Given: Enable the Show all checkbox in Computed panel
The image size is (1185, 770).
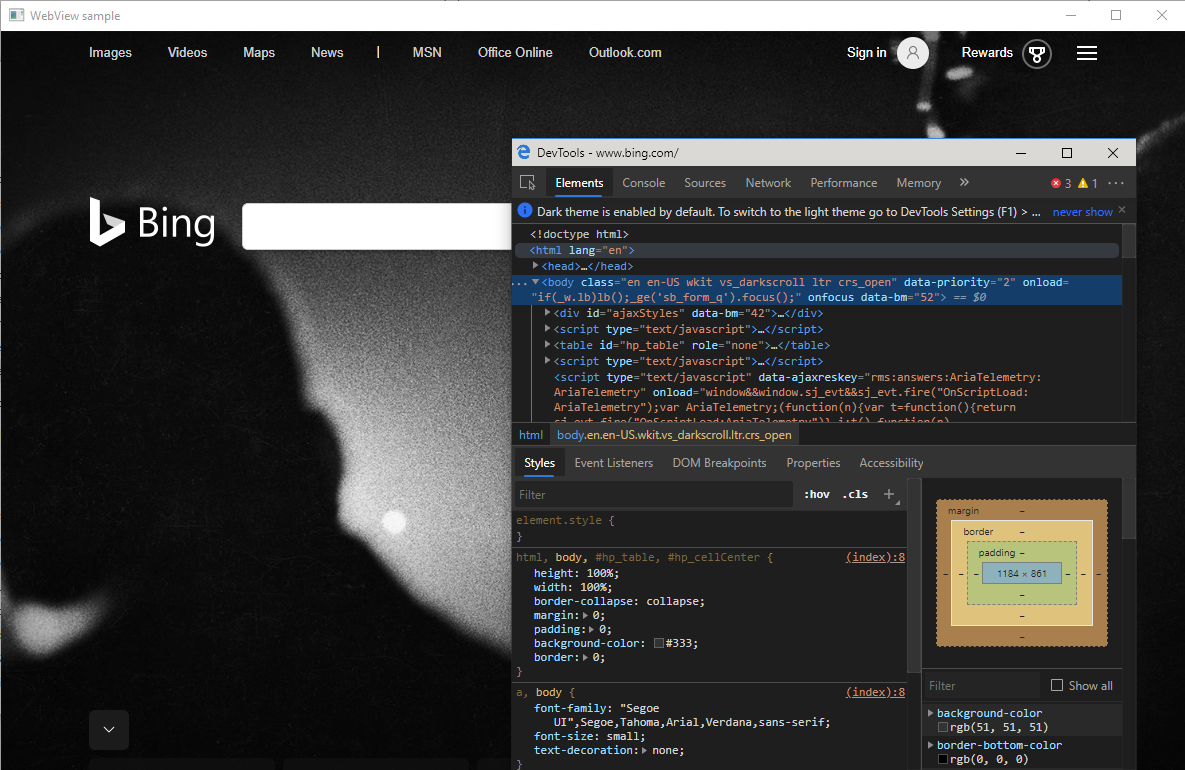Looking at the screenshot, I should [x=1057, y=685].
